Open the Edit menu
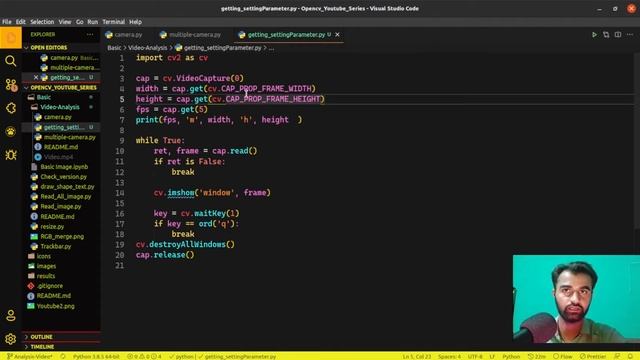Viewport: 640px width, 360px height. click(x=21, y=22)
